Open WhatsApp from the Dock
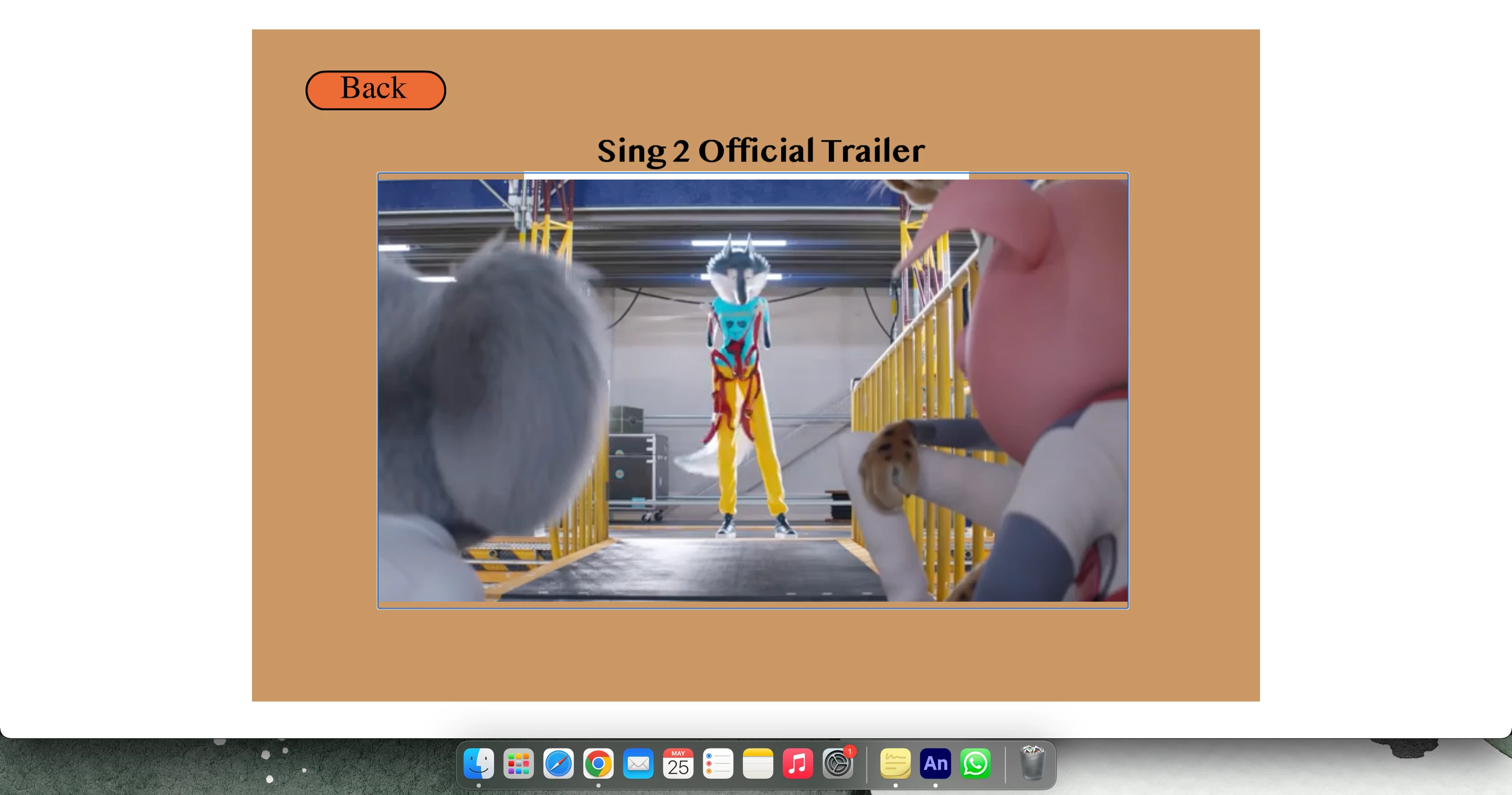 pos(975,763)
